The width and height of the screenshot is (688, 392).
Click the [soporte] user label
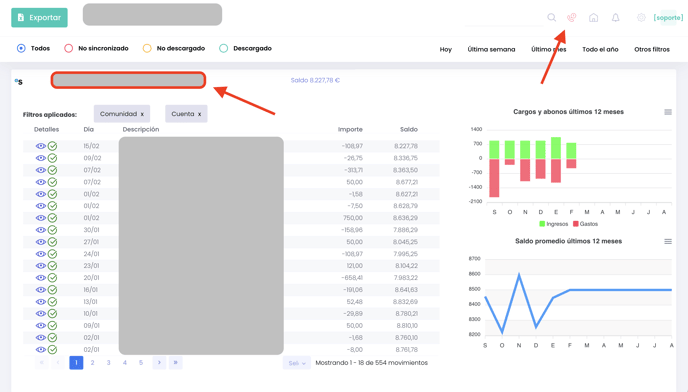(x=668, y=18)
